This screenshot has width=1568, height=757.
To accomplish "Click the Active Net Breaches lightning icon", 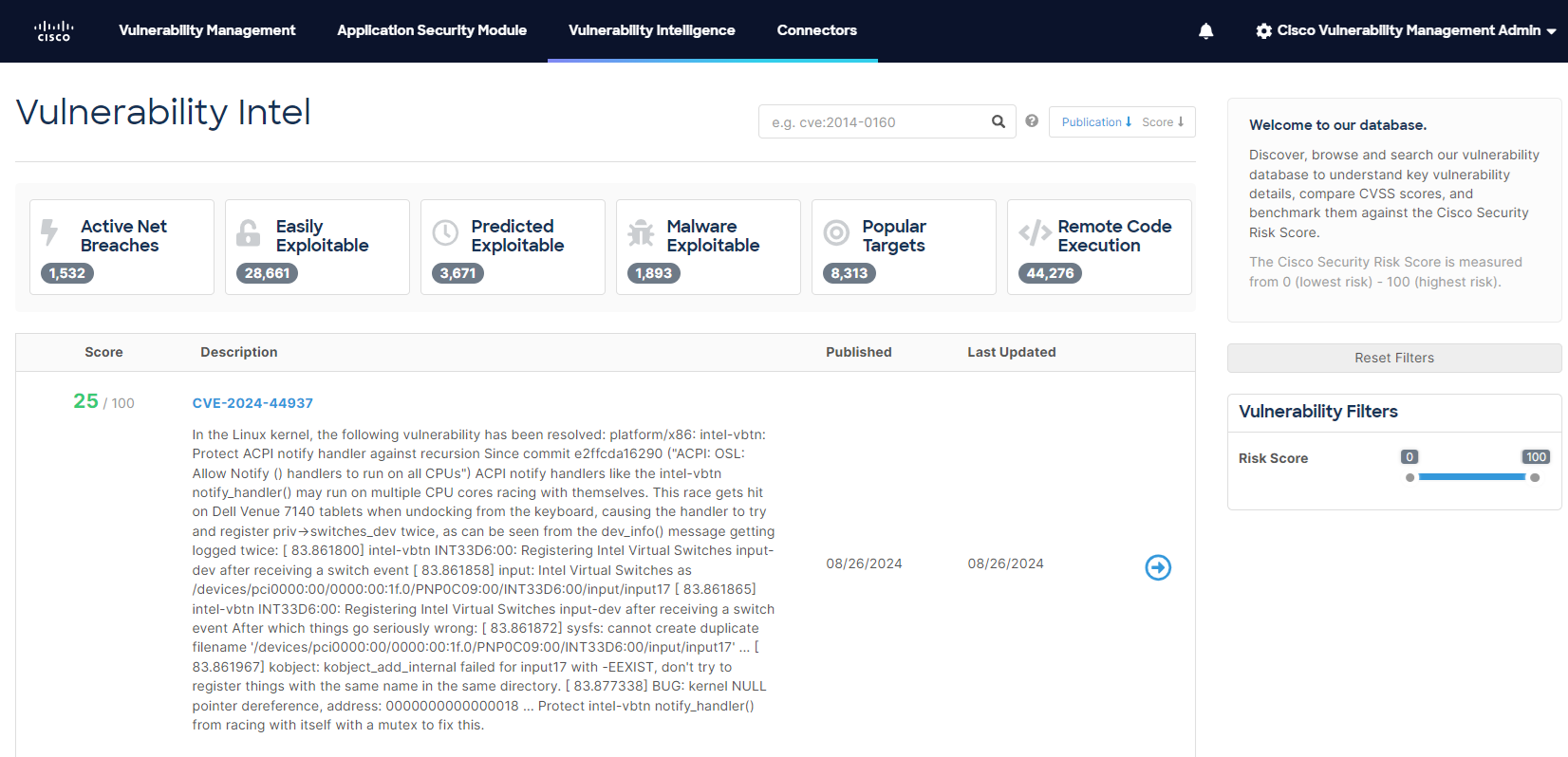I will (x=49, y=232).
